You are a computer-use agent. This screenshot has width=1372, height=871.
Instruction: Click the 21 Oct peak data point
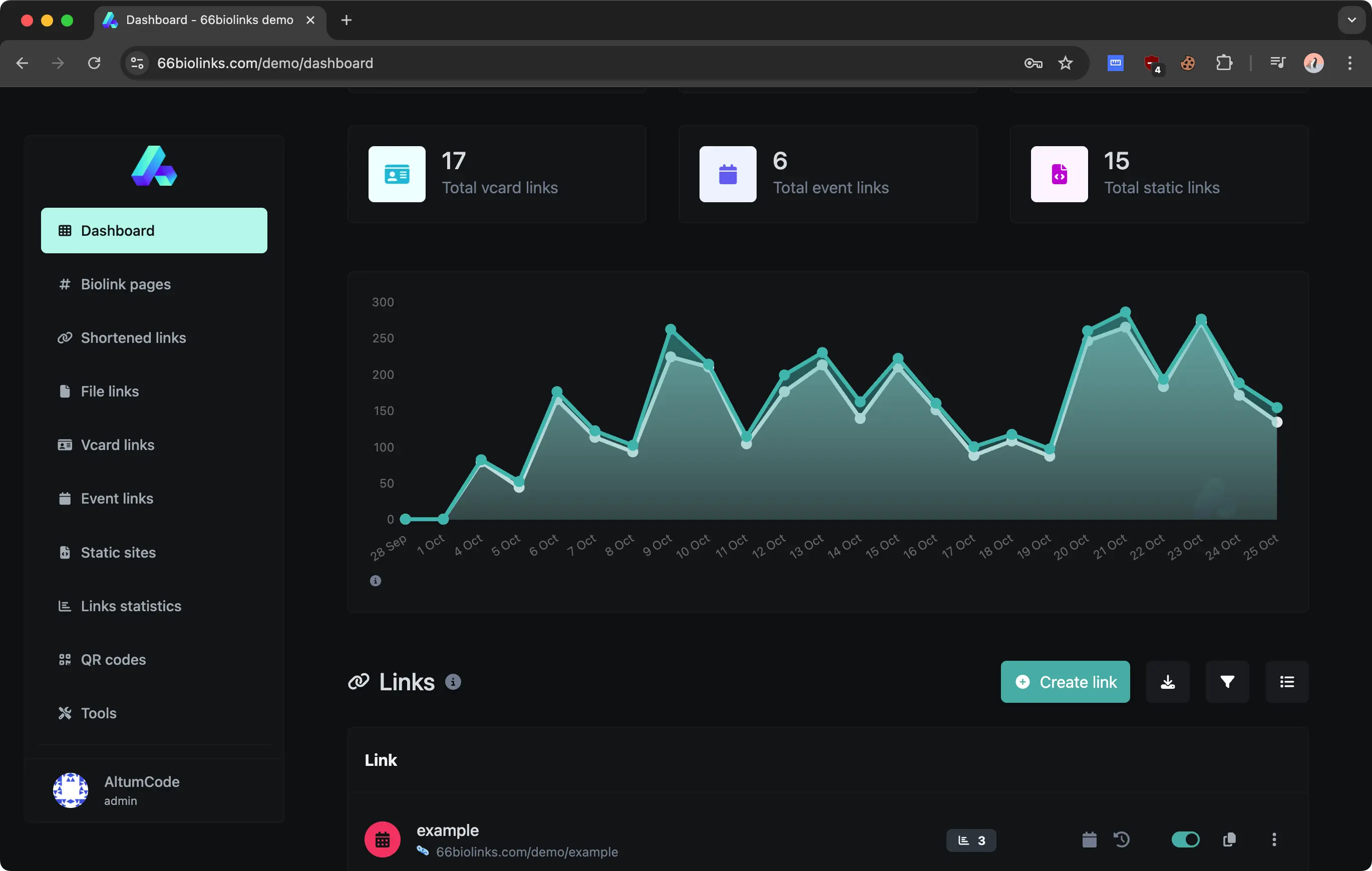[x=1125, y=312]
